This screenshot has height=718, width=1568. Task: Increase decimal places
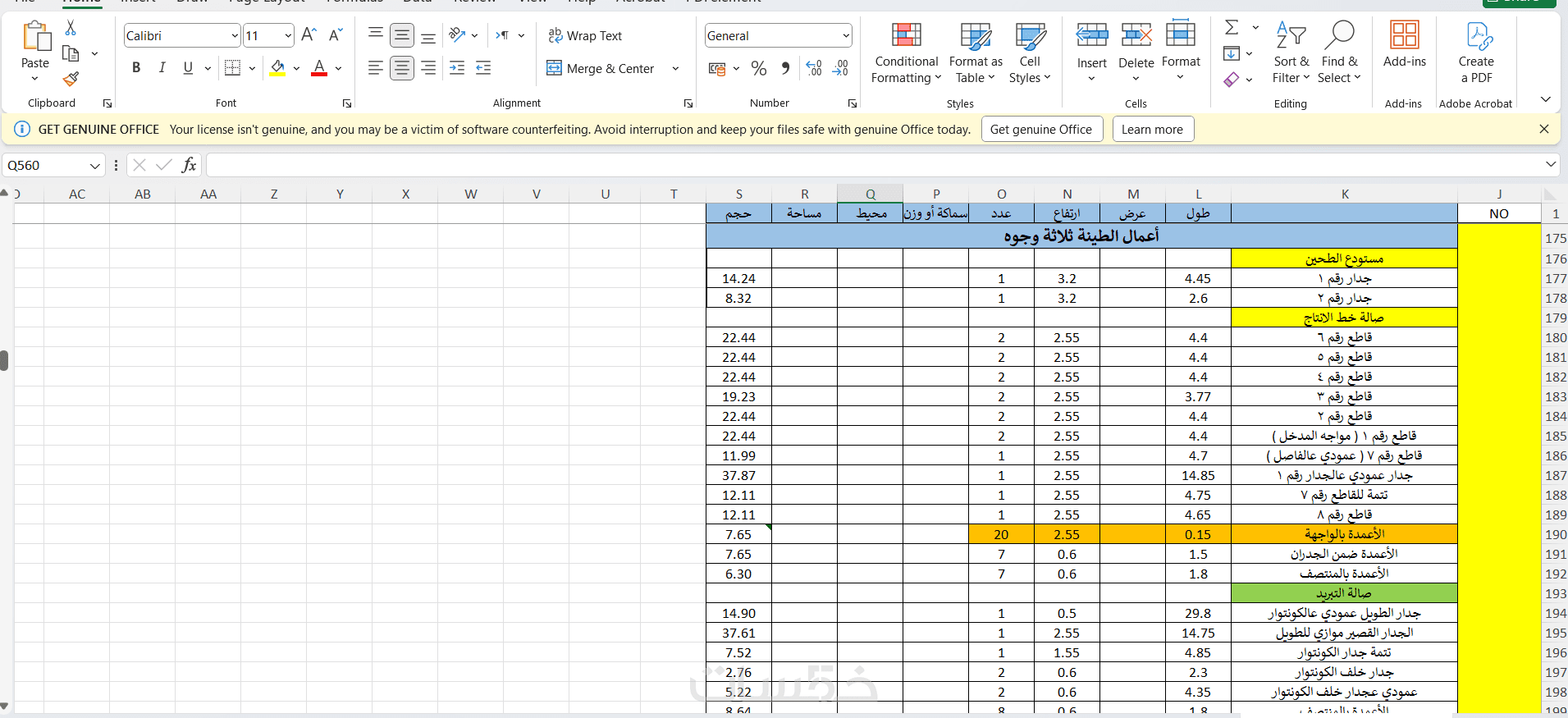coord(814,68)
